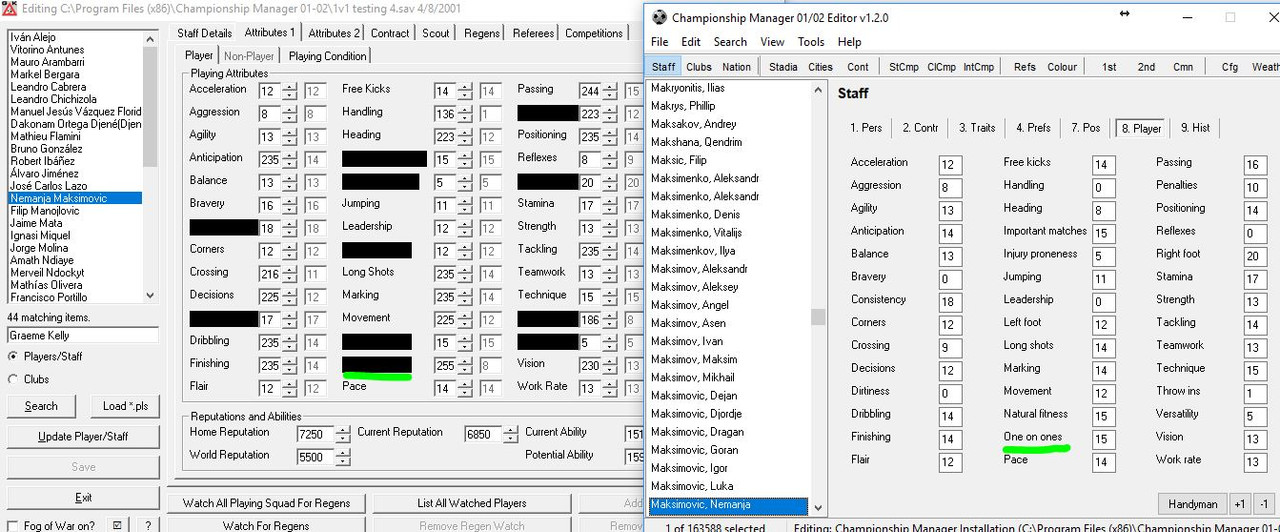The height and width of the screenshot is (532, 1280).
Task: Click the CM Editor staff list scrollbar thumb
Action: tap(818, 317)
